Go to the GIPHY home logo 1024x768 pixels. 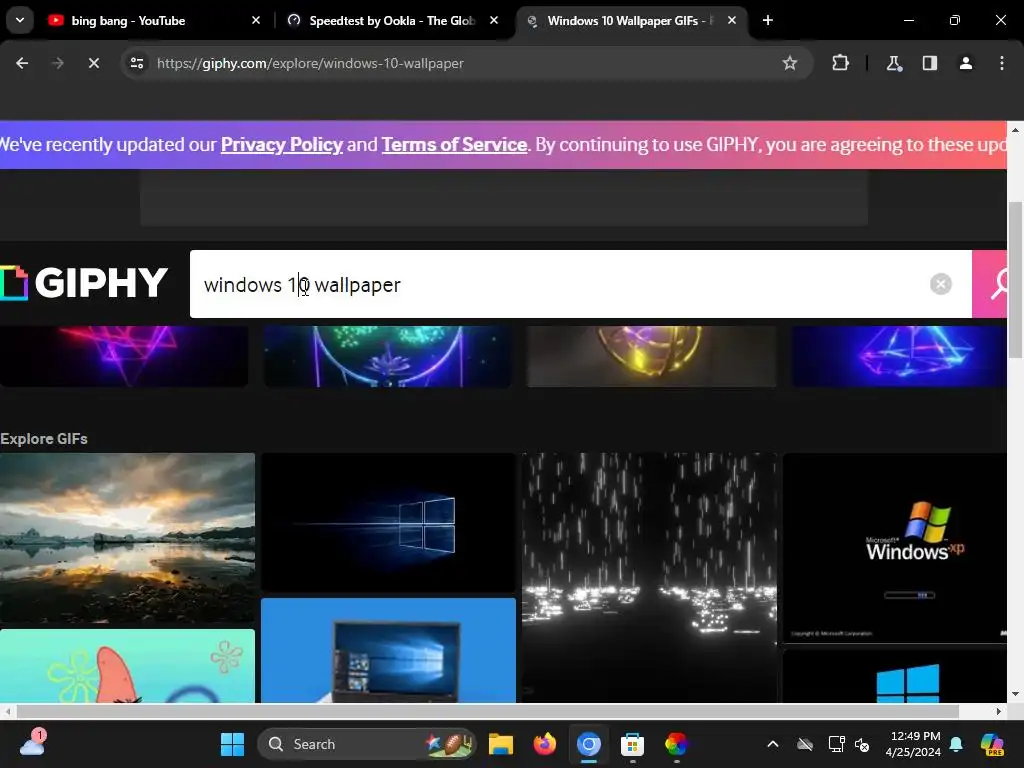click(x=84, y=283)
